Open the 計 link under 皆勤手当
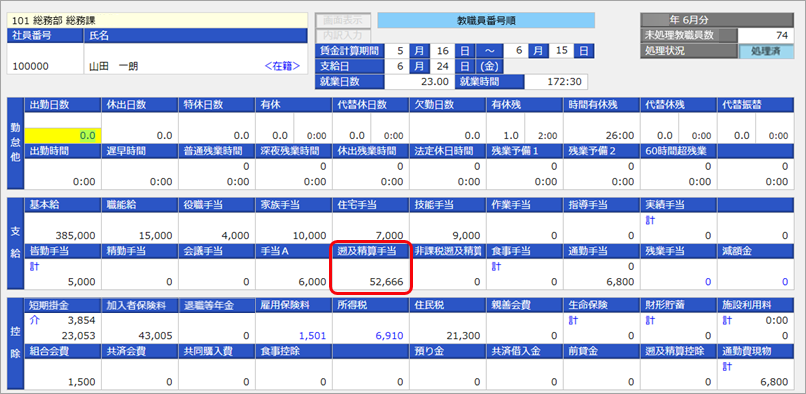 34,266
